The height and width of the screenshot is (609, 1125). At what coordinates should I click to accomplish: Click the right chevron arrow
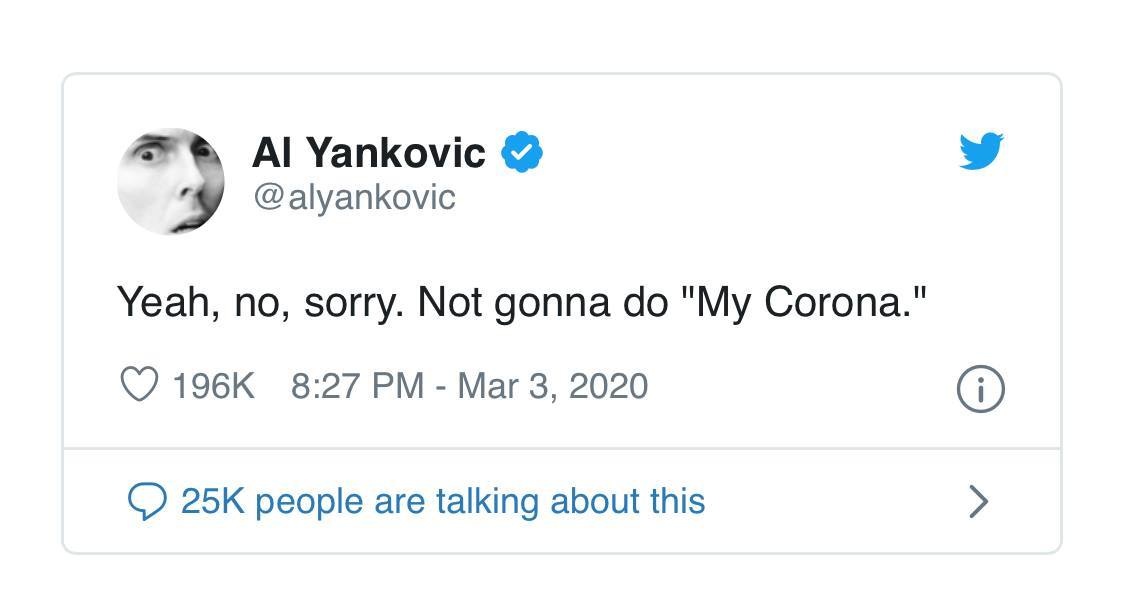point(979,501)
